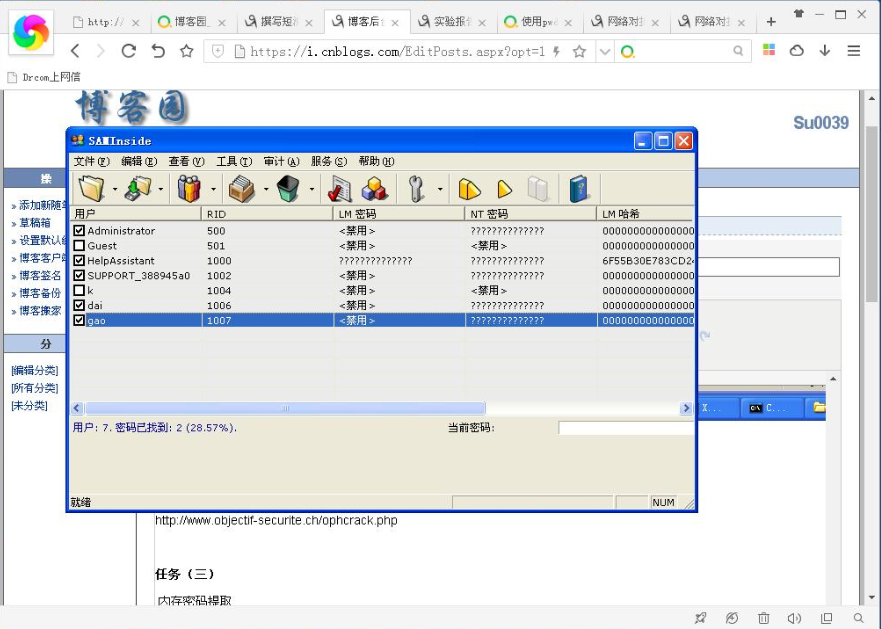Open the 文件(F) menu in SAMInside
Image resolution: width=881 pixels, height=629 pixels.
pos(92,161)
